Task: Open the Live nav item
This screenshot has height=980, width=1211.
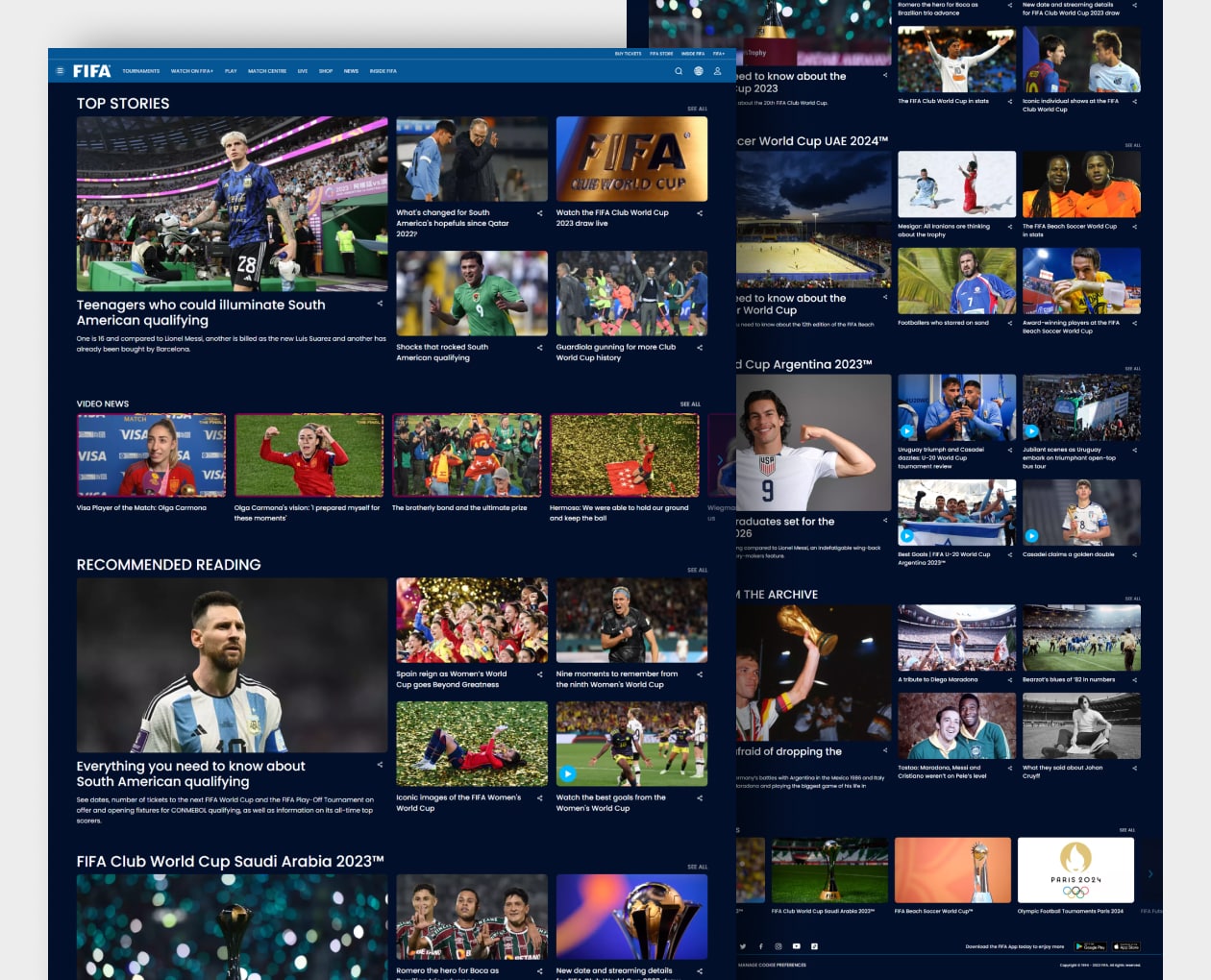Action: [303, 71]
